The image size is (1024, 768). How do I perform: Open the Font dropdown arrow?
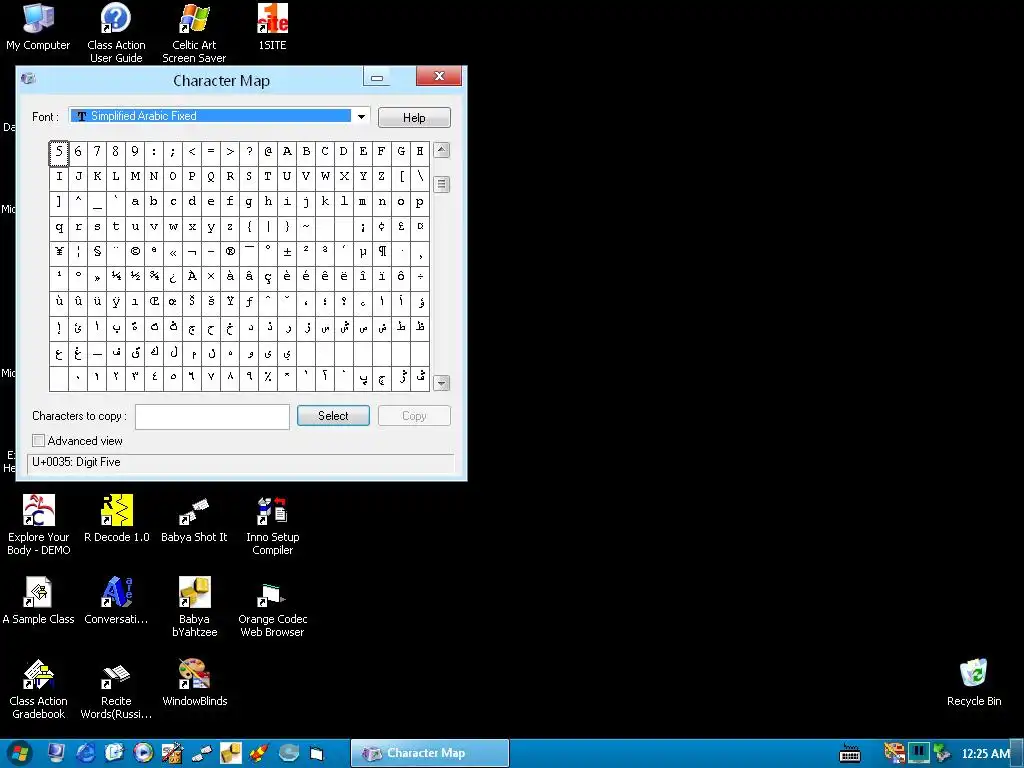coord(361,116)
